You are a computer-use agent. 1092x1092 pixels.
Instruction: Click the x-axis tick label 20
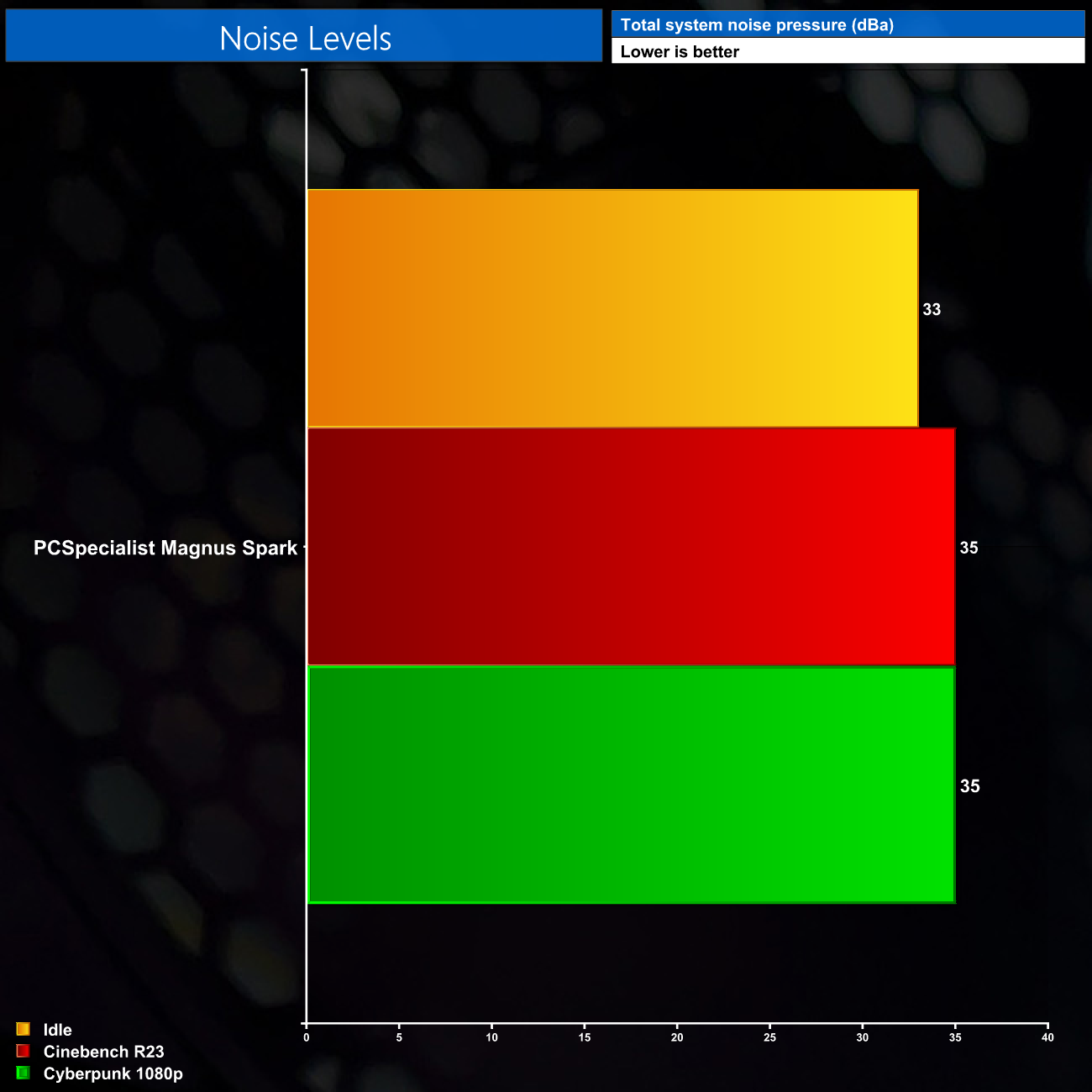pos(677,1037)
